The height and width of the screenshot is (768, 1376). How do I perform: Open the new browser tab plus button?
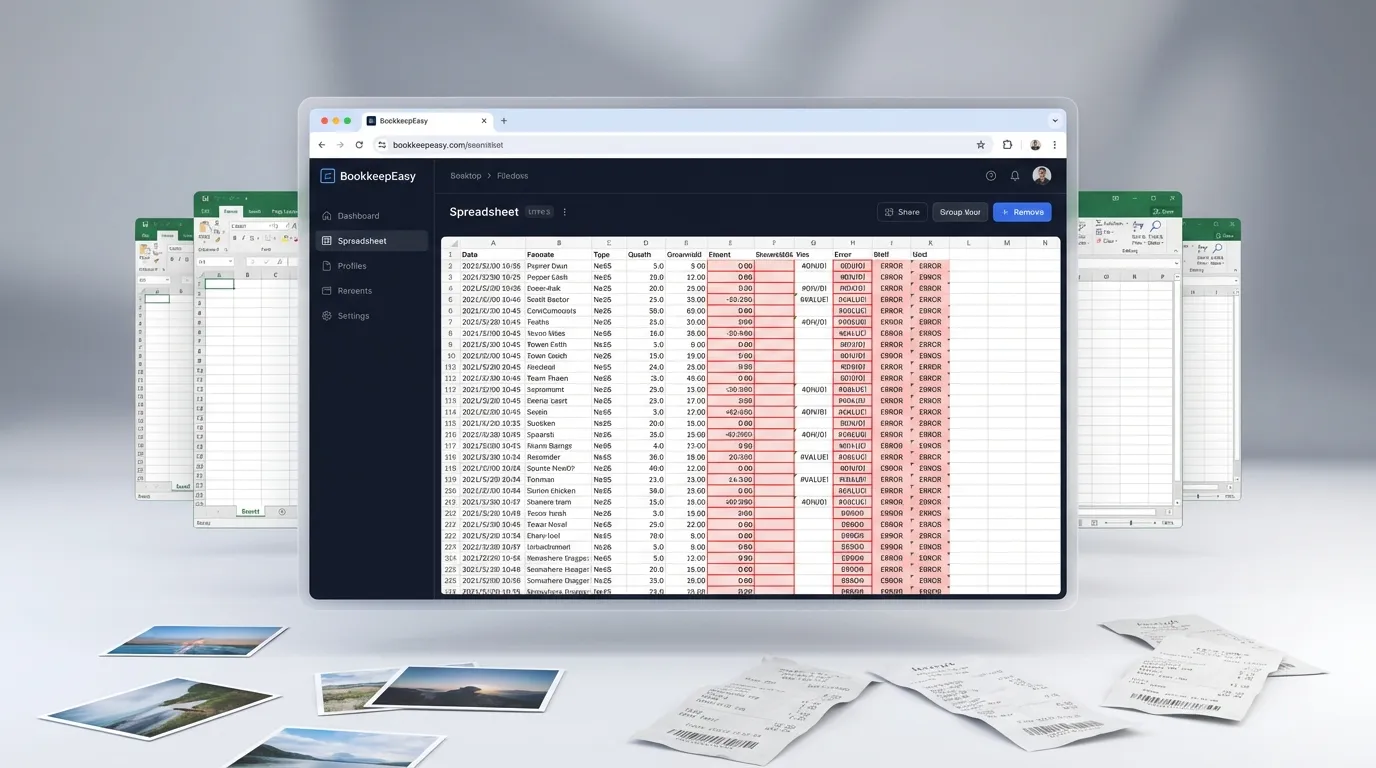504,121
